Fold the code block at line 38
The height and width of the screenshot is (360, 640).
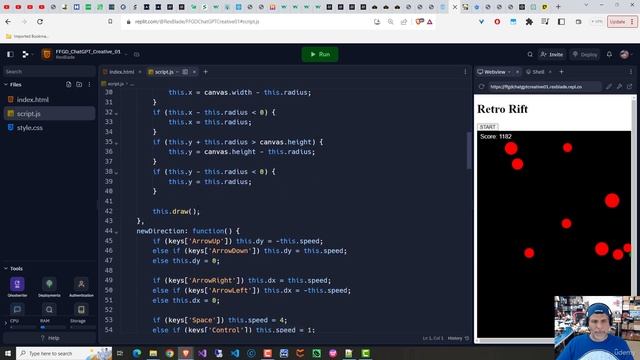point(116,173)
